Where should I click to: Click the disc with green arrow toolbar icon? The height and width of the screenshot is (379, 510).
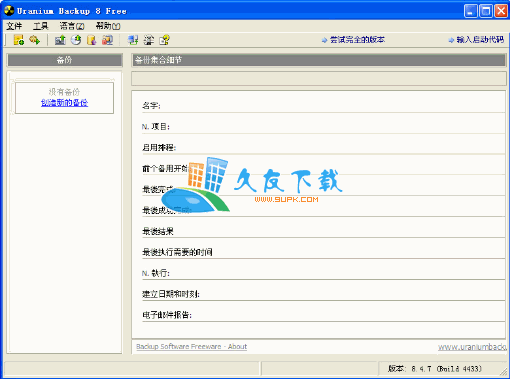click(x=76, y=40)
